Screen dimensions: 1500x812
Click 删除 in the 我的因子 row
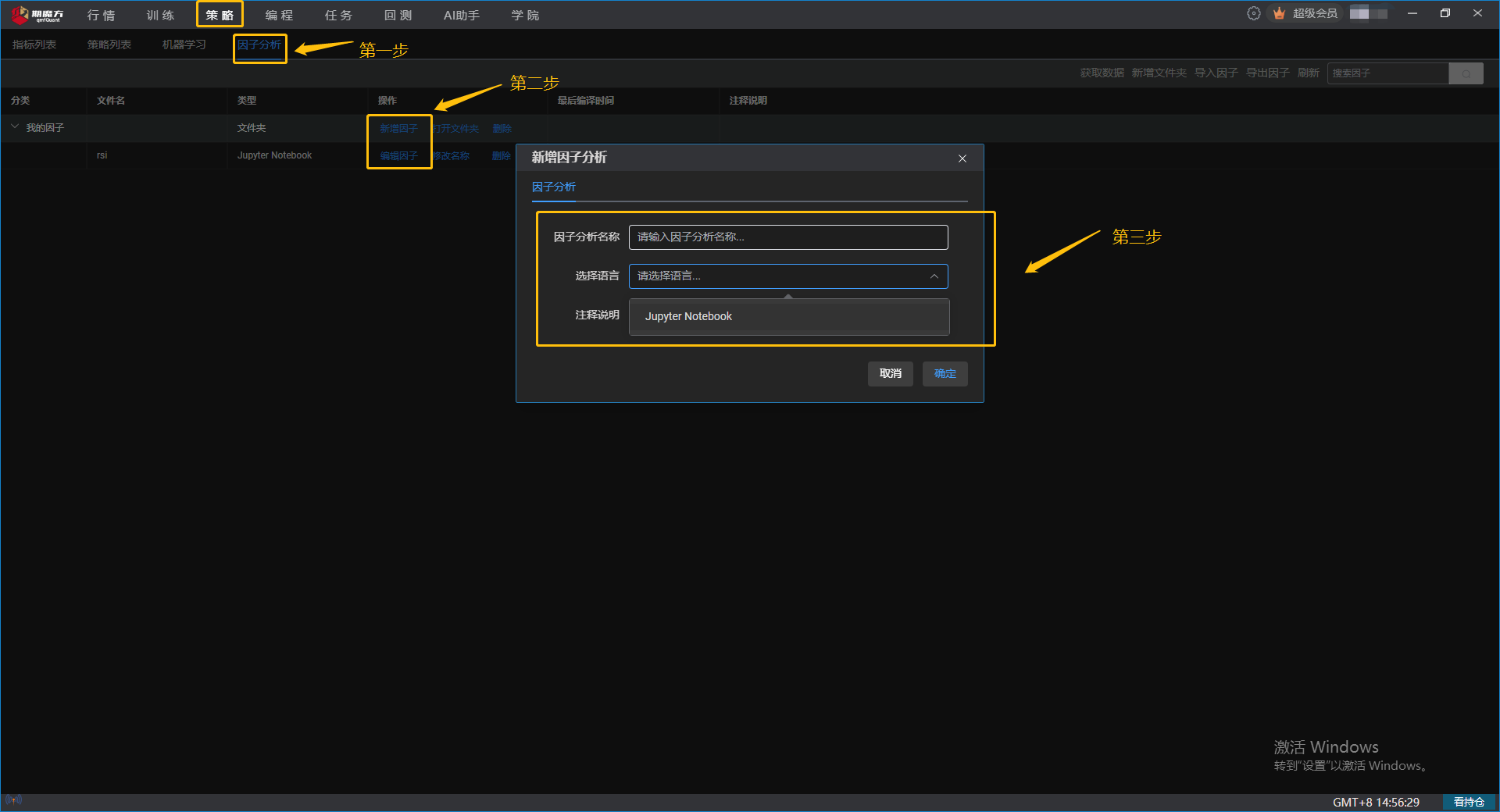(x=502, y=129)
